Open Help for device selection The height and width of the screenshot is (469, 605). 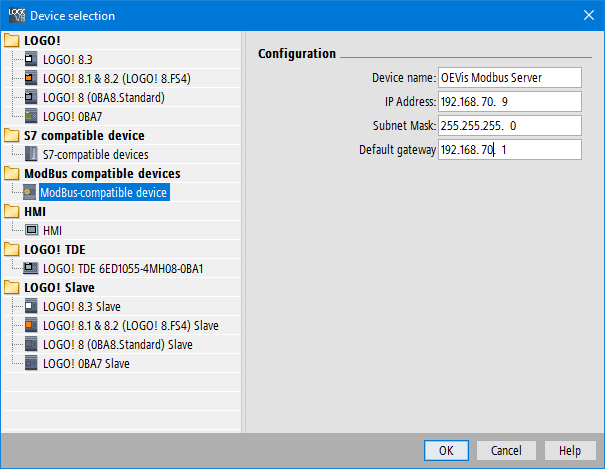(x=569, y=451)
